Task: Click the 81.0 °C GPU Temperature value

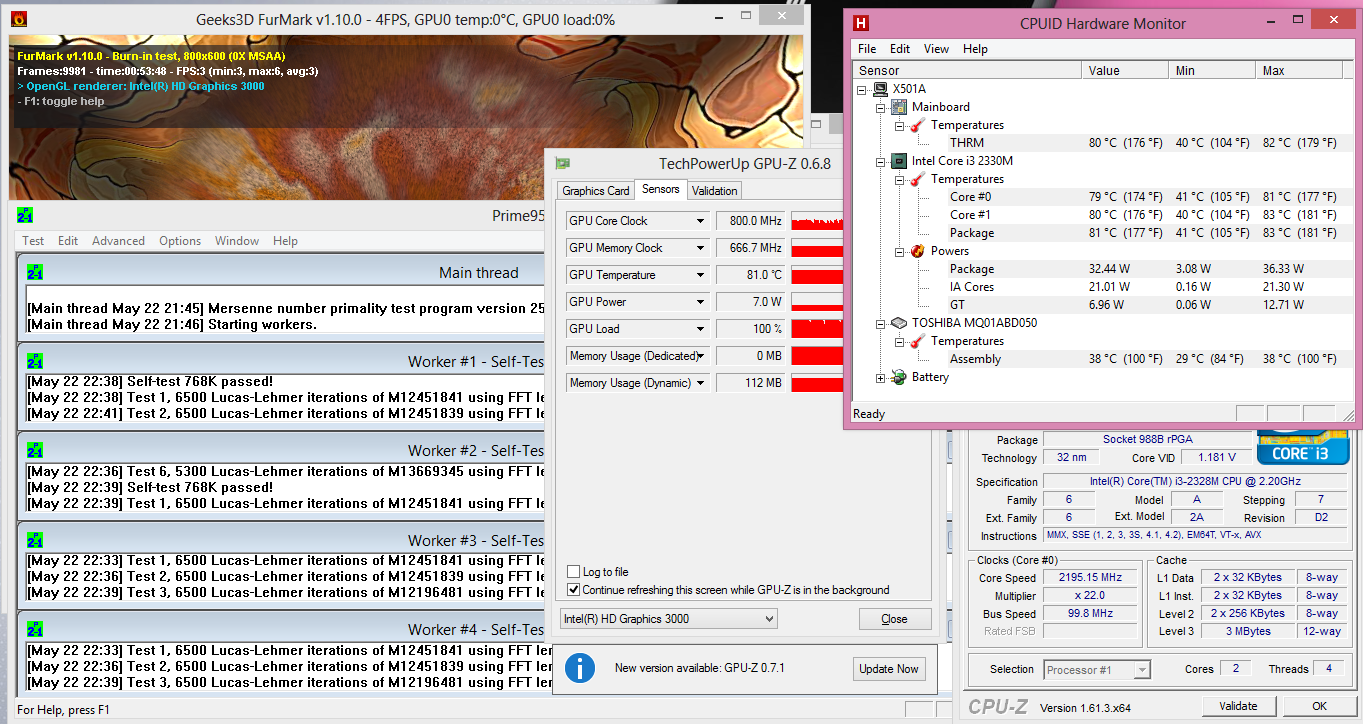Action: (x=751, y=275)
